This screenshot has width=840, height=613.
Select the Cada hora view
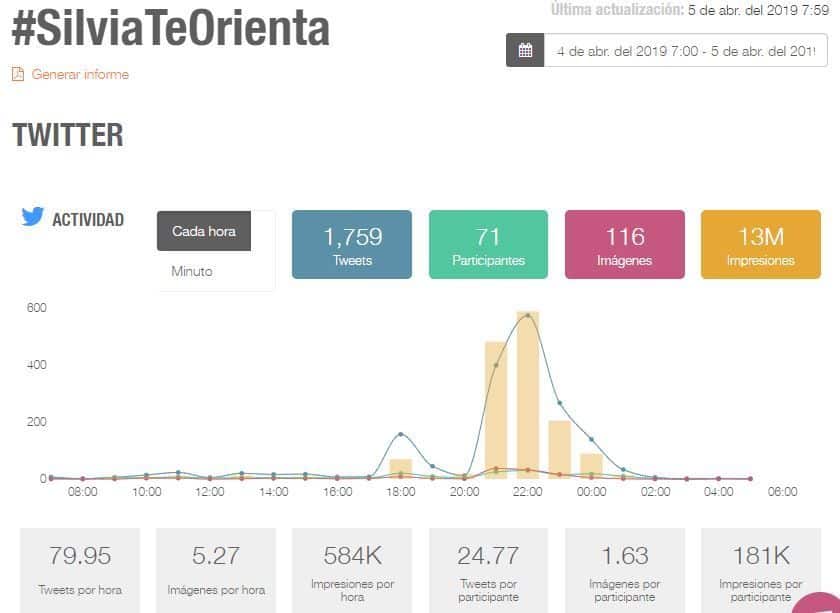click(204, 231)
